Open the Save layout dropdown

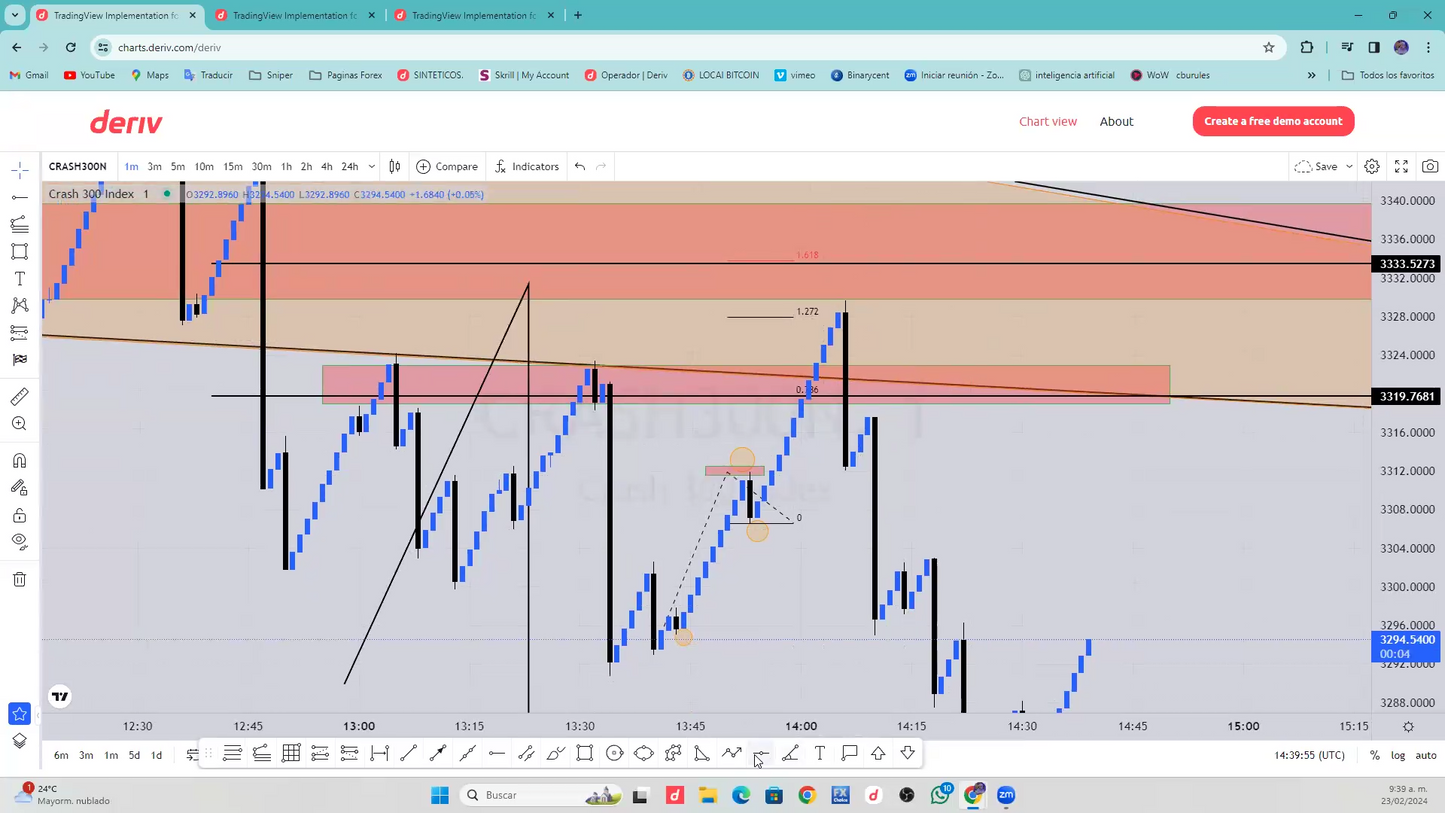1348,166
